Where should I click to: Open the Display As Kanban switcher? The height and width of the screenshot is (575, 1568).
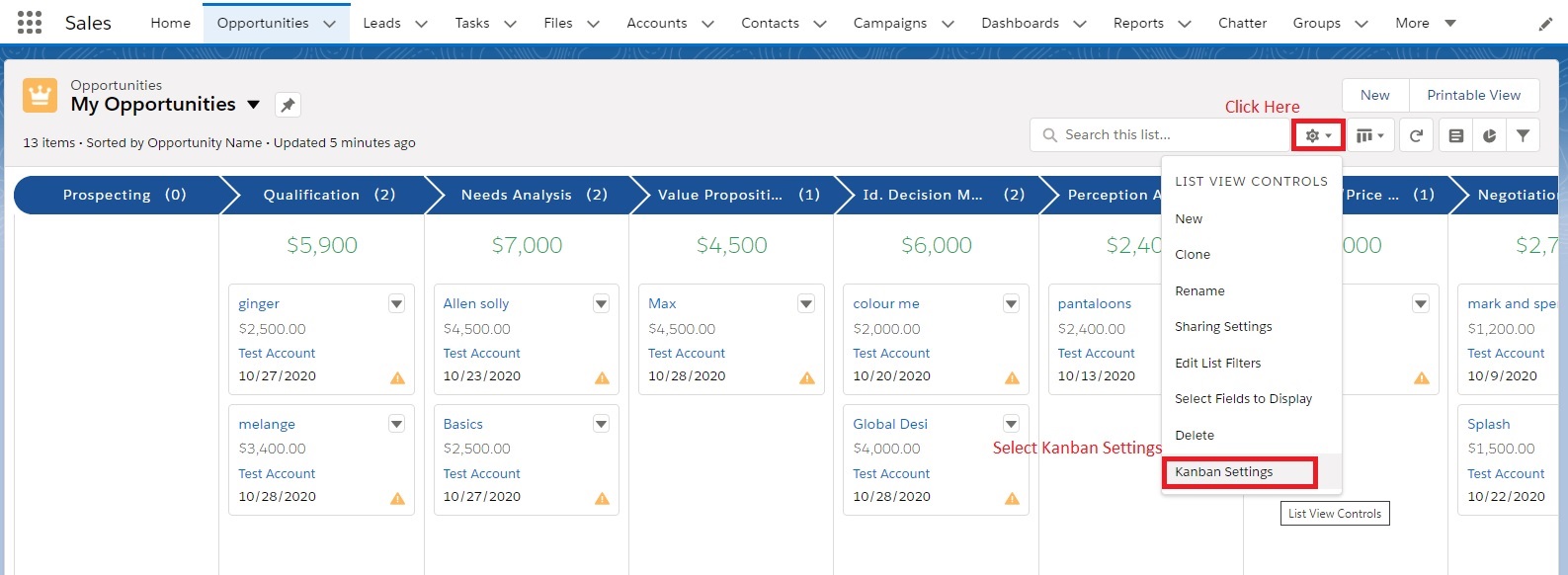1369,135
